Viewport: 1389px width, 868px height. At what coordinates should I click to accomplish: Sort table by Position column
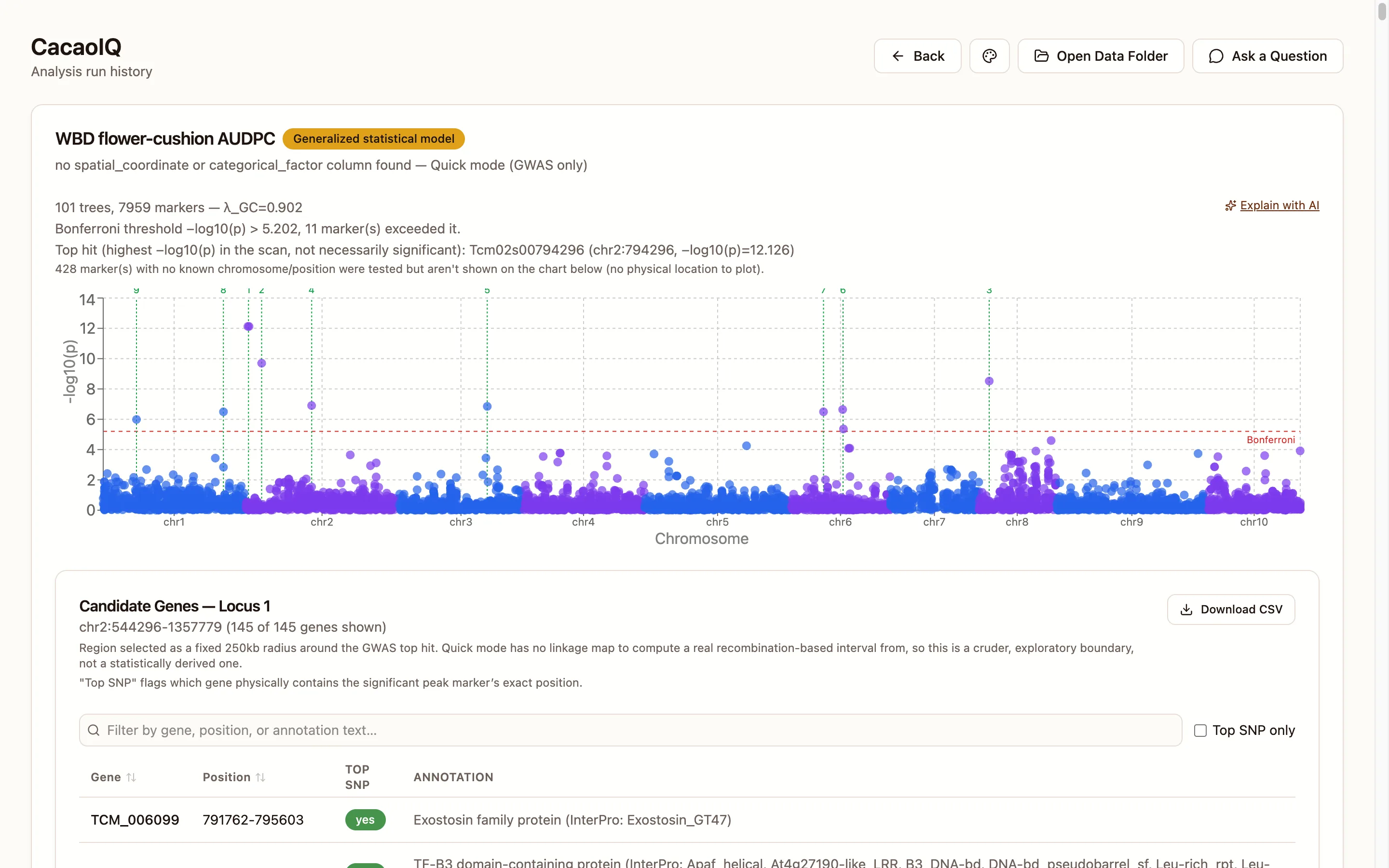[x=233, y=777]
